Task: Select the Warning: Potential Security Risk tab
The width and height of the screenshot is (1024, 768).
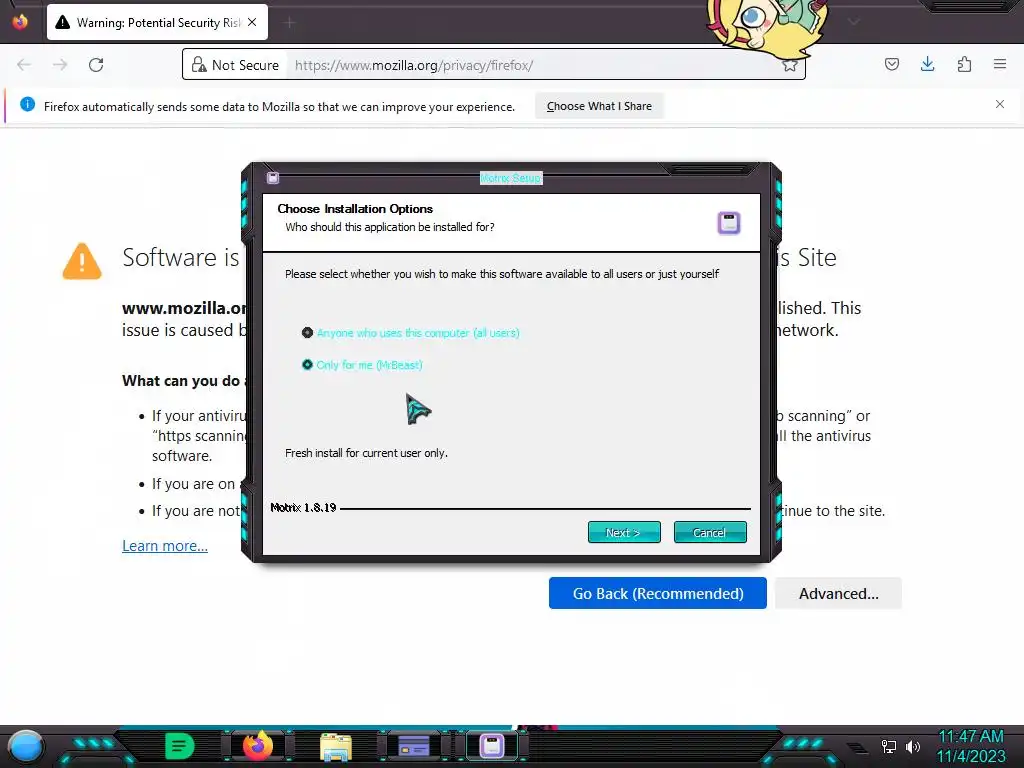Action: pyautogui.click(x=157, y=22)
